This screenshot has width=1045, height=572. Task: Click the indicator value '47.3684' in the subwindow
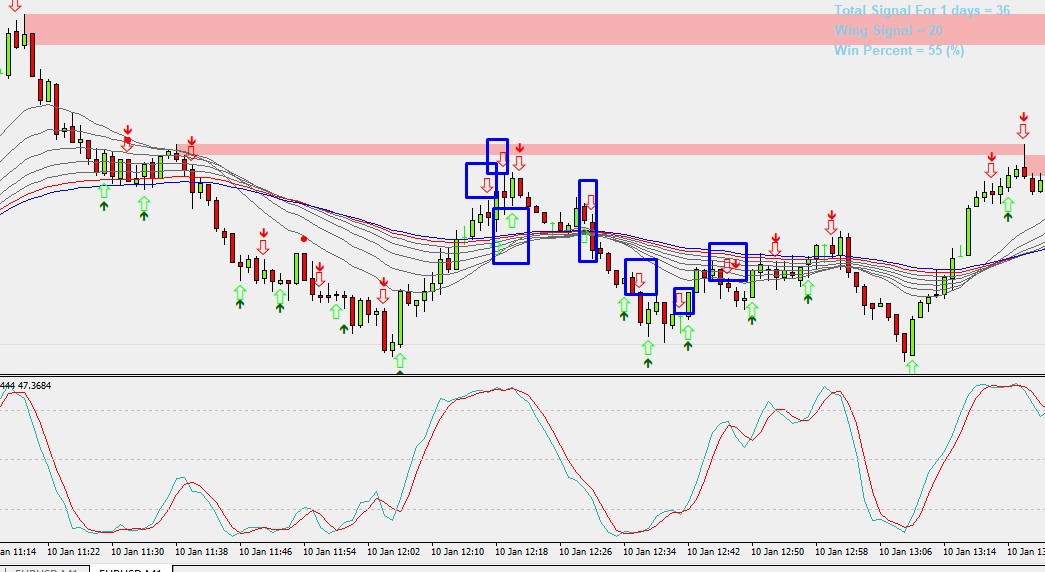coord(34,385)
